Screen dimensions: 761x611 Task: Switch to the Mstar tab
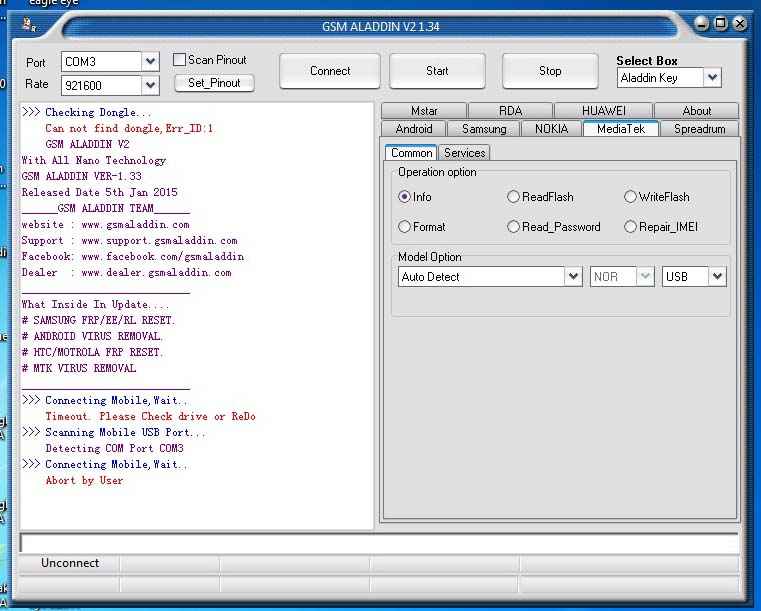pos(424,111)
